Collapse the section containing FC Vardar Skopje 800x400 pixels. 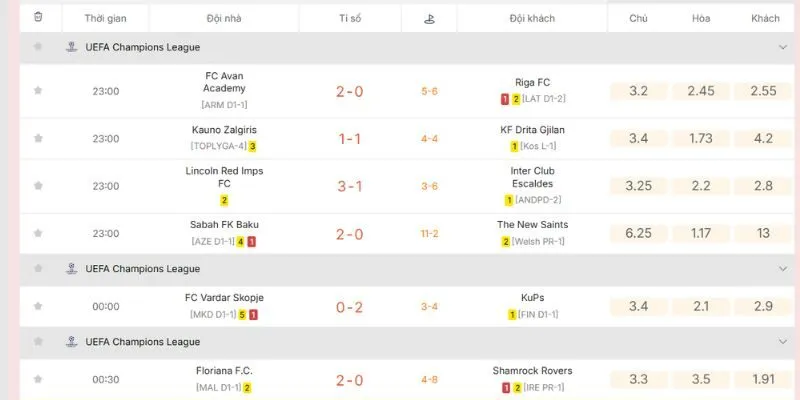pyautogui.click(x=783, y=268)
